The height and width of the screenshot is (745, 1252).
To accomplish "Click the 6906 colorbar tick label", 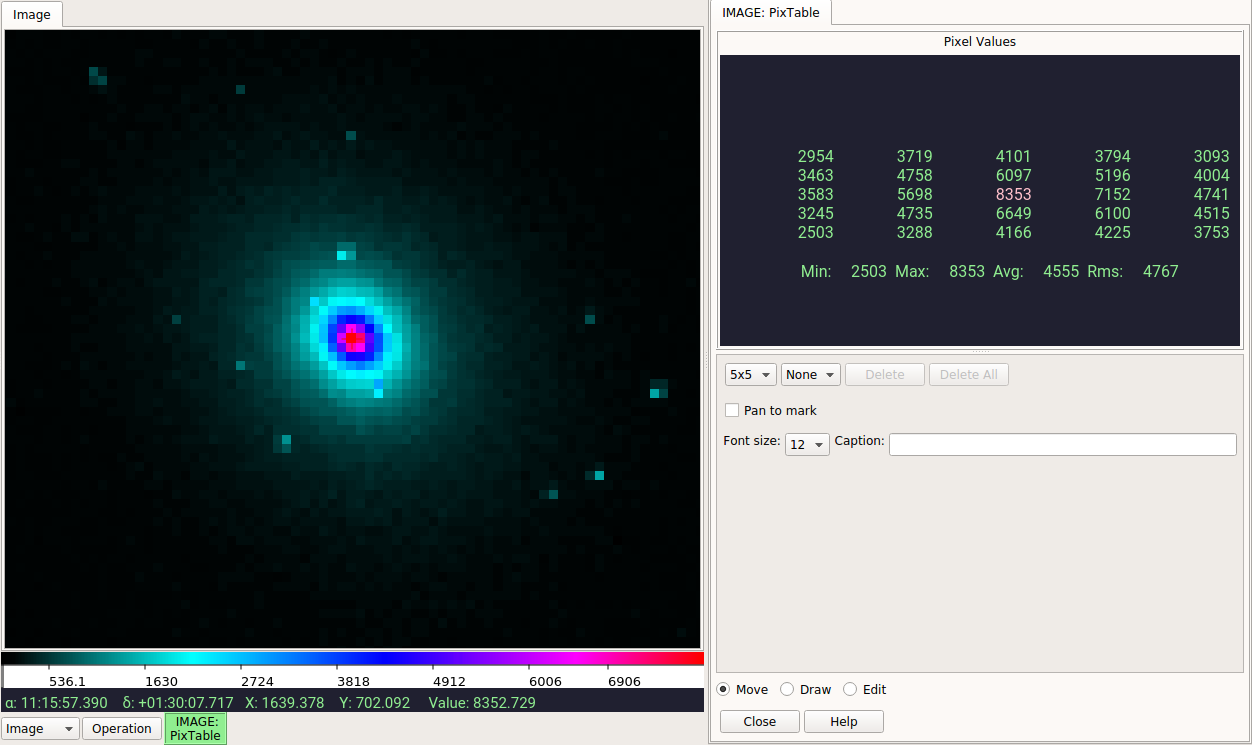I will tap(626, 681).
